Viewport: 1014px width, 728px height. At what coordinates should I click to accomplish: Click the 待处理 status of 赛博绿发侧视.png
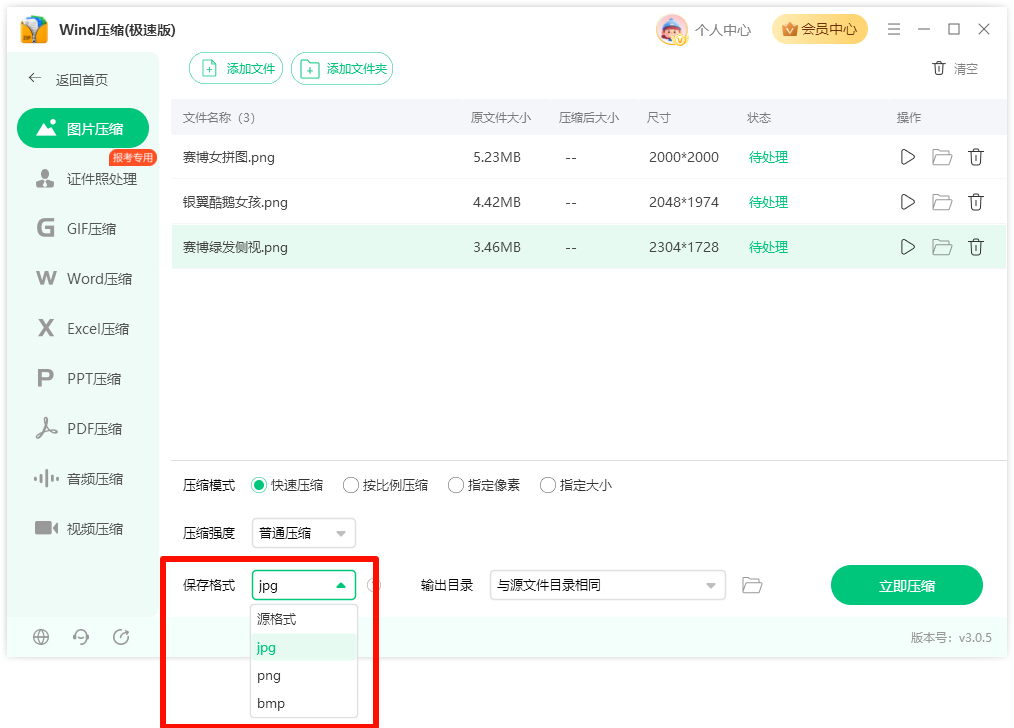768,247
